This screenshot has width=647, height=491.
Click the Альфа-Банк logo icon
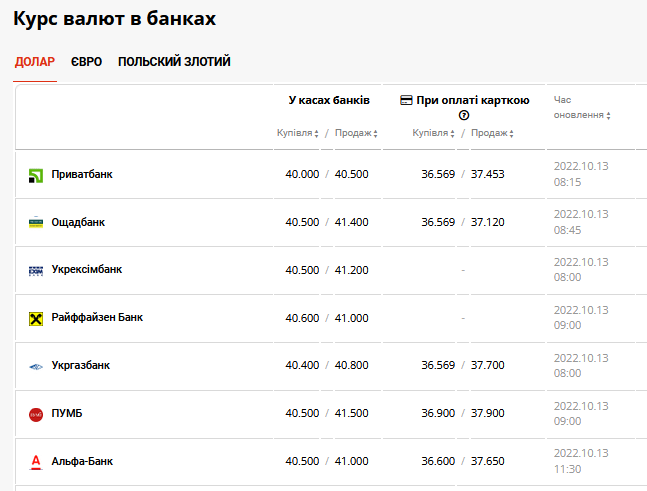pos(36,462)
